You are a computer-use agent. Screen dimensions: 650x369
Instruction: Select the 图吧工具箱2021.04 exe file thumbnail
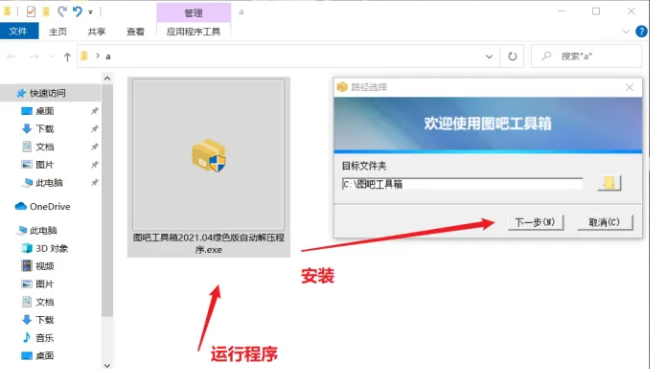(209, 167)
